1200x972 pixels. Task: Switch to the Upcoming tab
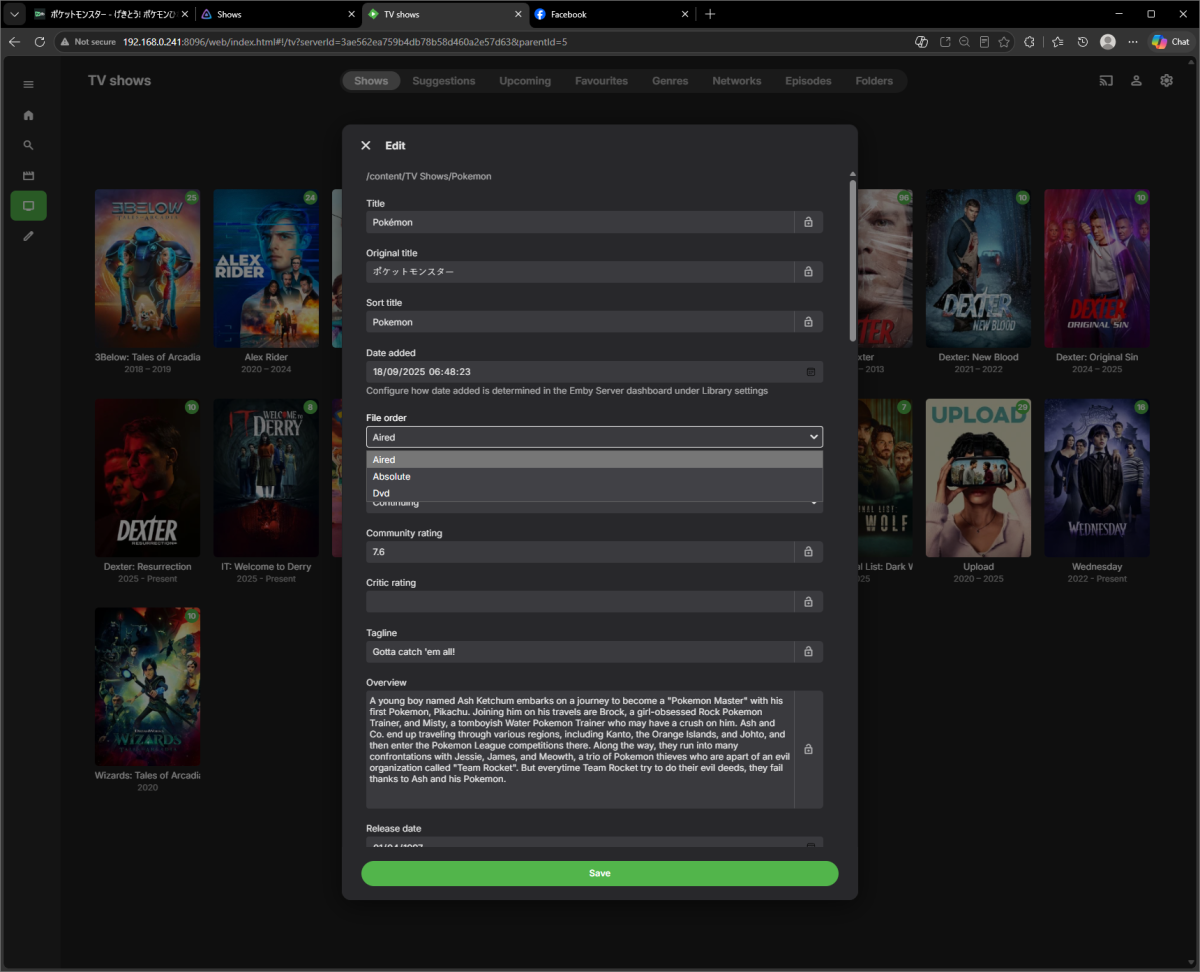click(x=525, y=81)
